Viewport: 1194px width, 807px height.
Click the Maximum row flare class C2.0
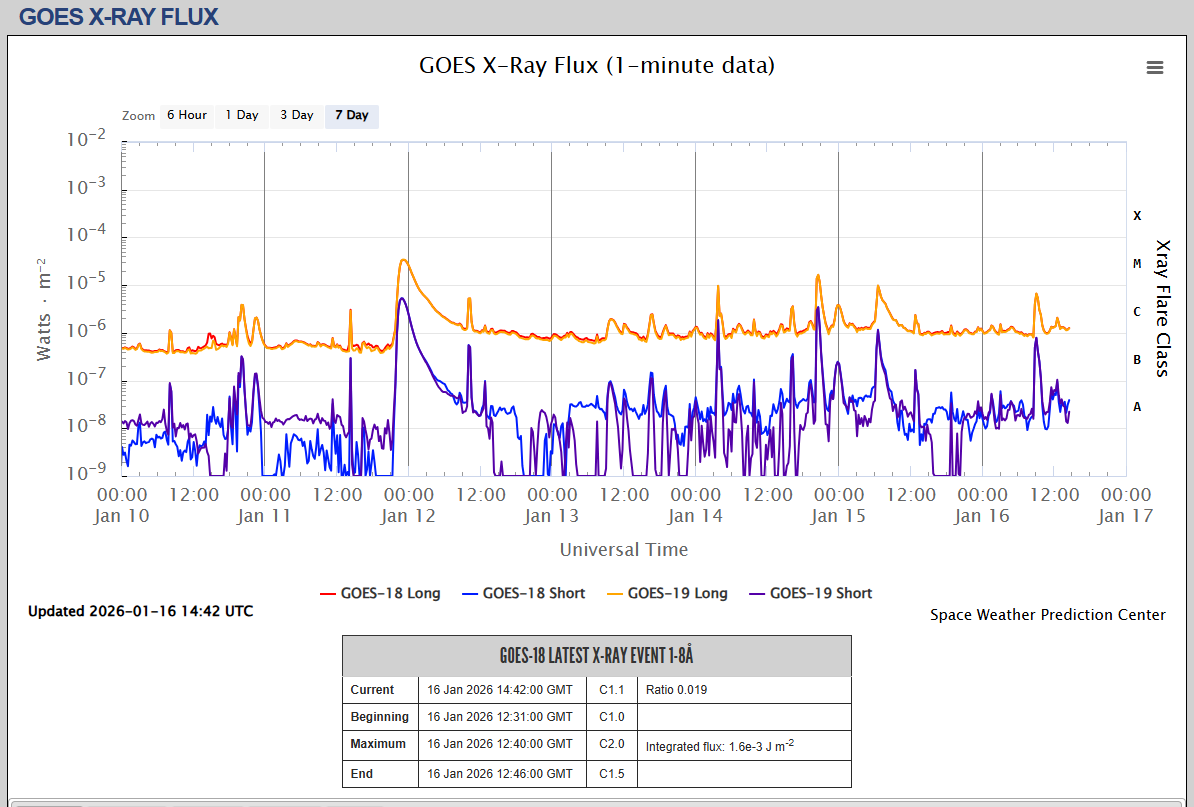[611, 744]
